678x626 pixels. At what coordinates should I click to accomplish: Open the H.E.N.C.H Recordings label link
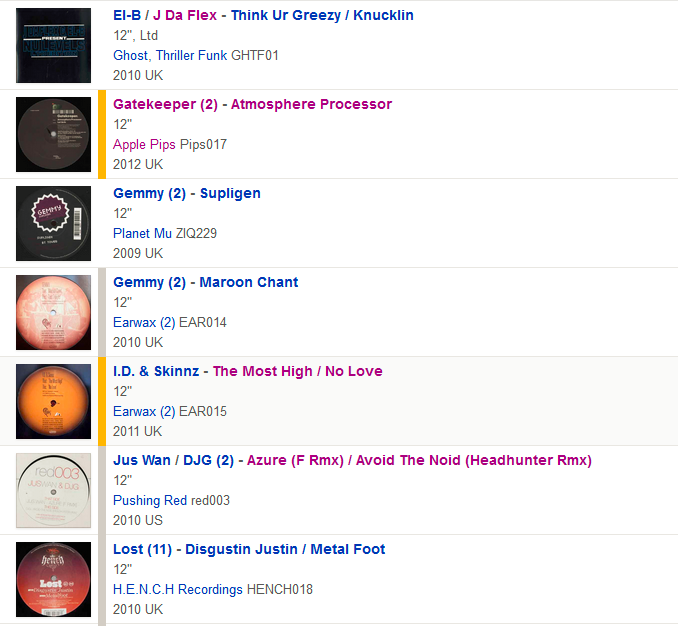pos(178,590)
